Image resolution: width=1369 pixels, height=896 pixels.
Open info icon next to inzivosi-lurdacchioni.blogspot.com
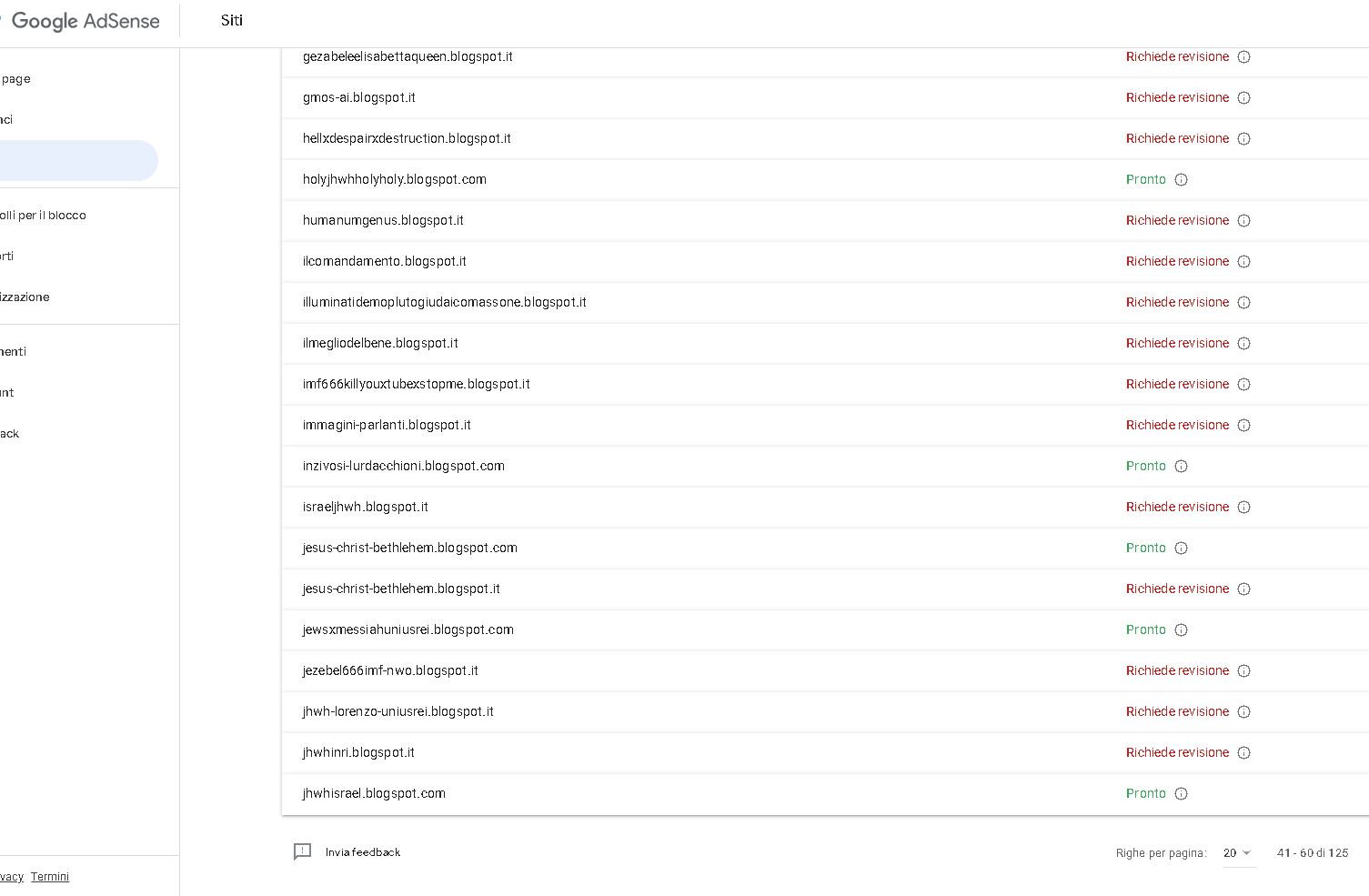point(1181,466)
